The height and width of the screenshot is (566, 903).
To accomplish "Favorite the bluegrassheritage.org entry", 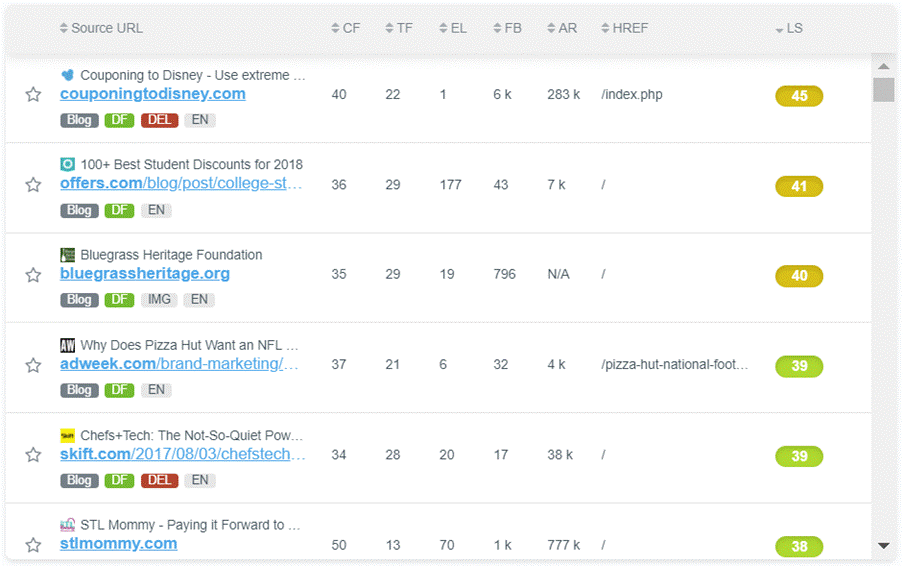I will tap(33, 275).
